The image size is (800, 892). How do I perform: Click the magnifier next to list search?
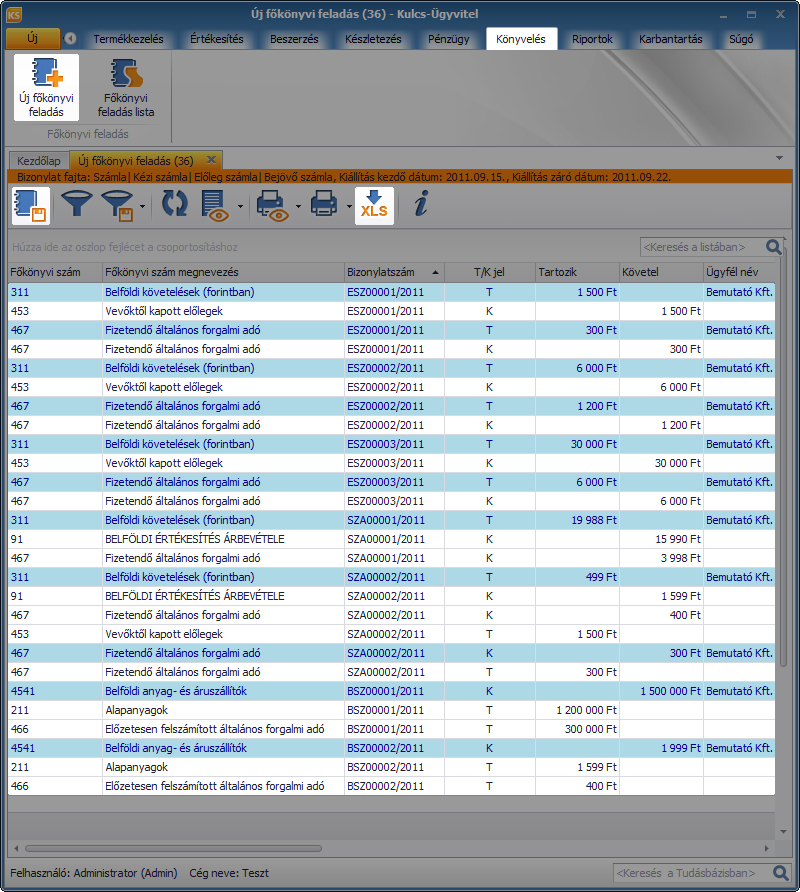click(x=774, y=247)
